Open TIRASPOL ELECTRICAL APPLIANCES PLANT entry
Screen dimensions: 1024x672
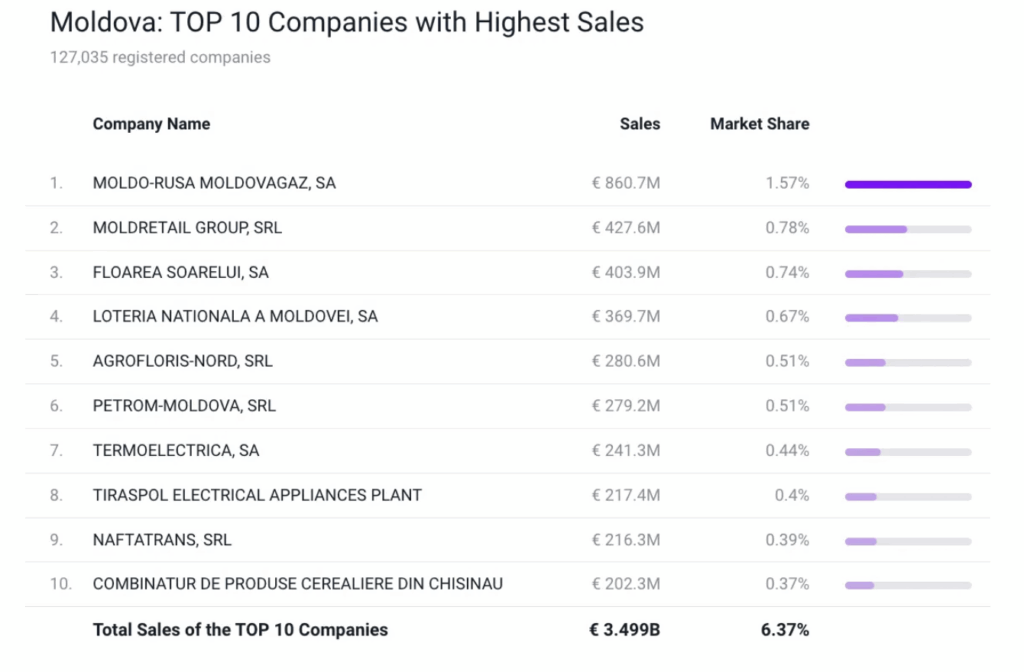point(257,495)
